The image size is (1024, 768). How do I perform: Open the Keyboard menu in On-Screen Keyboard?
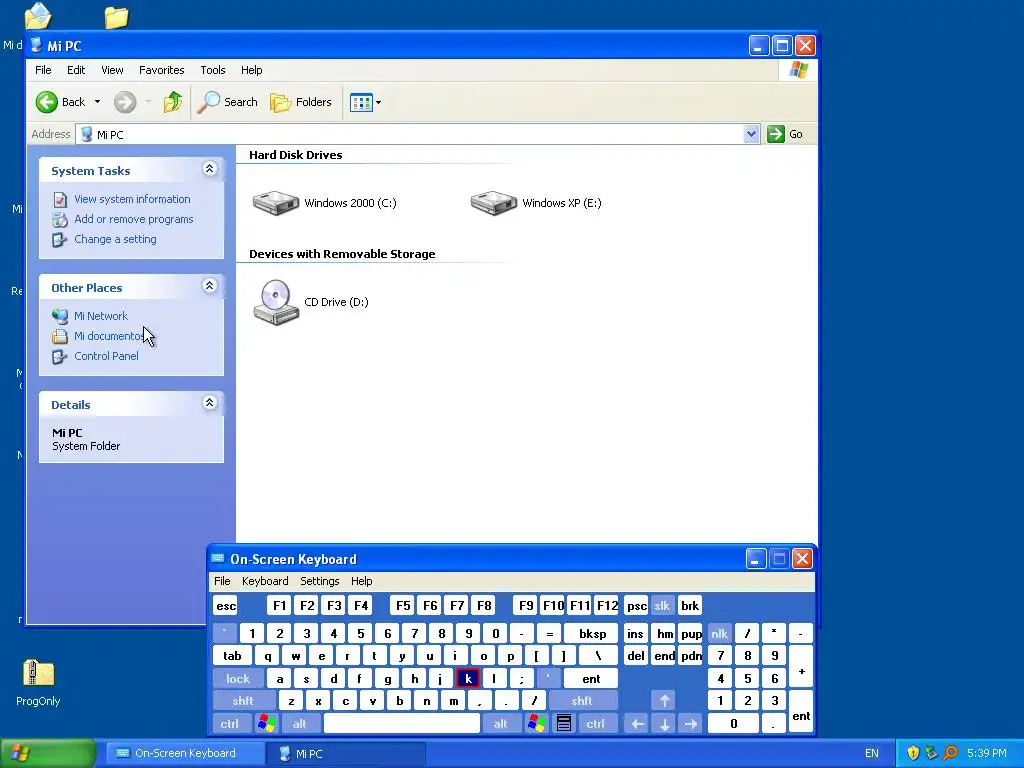[x=264, y=581]
